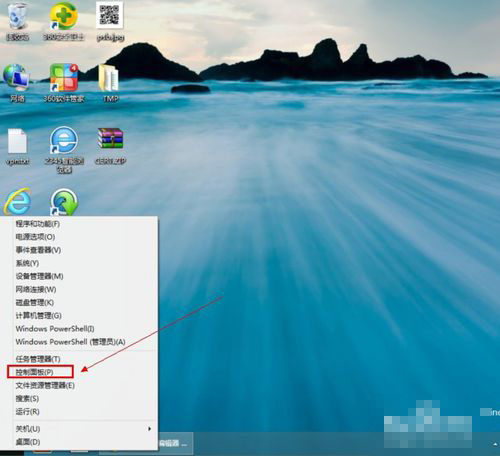Open 控制面板(P) from the menu
Viewport: 500px width, 456px height.
[35, 372]
